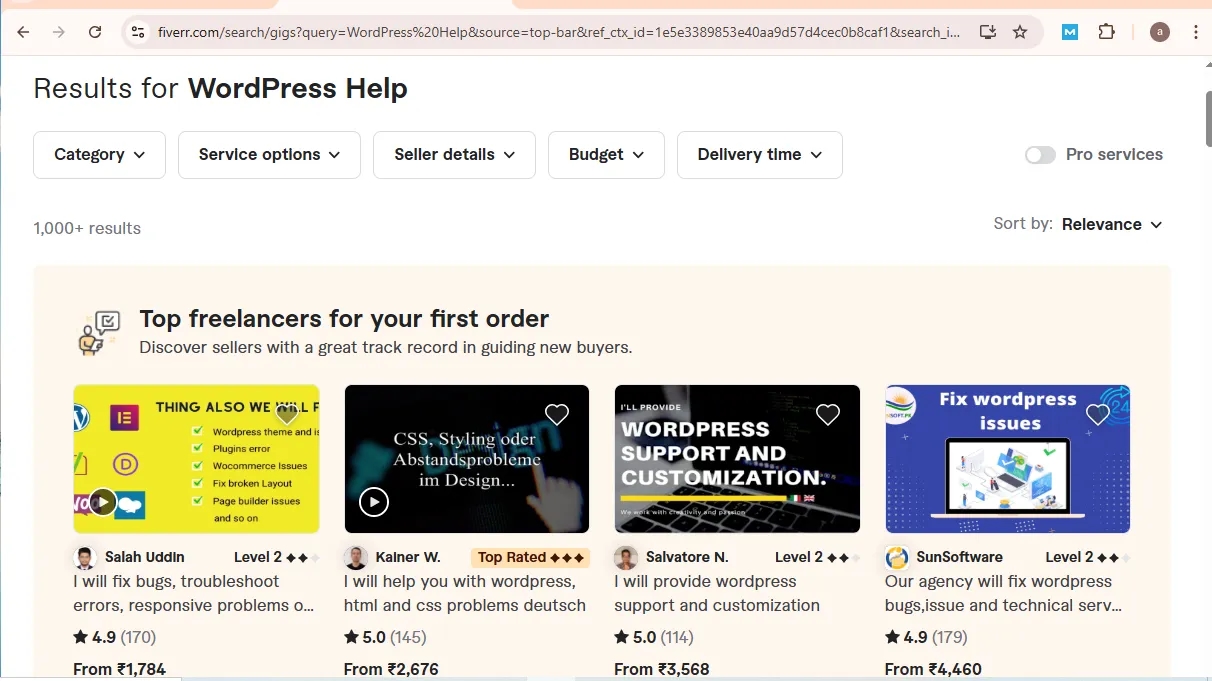The width and height of the screenshot is (1212, 681).
Task: Open Fix wordpress issues thumbnail
Action: pos(1008,459)
